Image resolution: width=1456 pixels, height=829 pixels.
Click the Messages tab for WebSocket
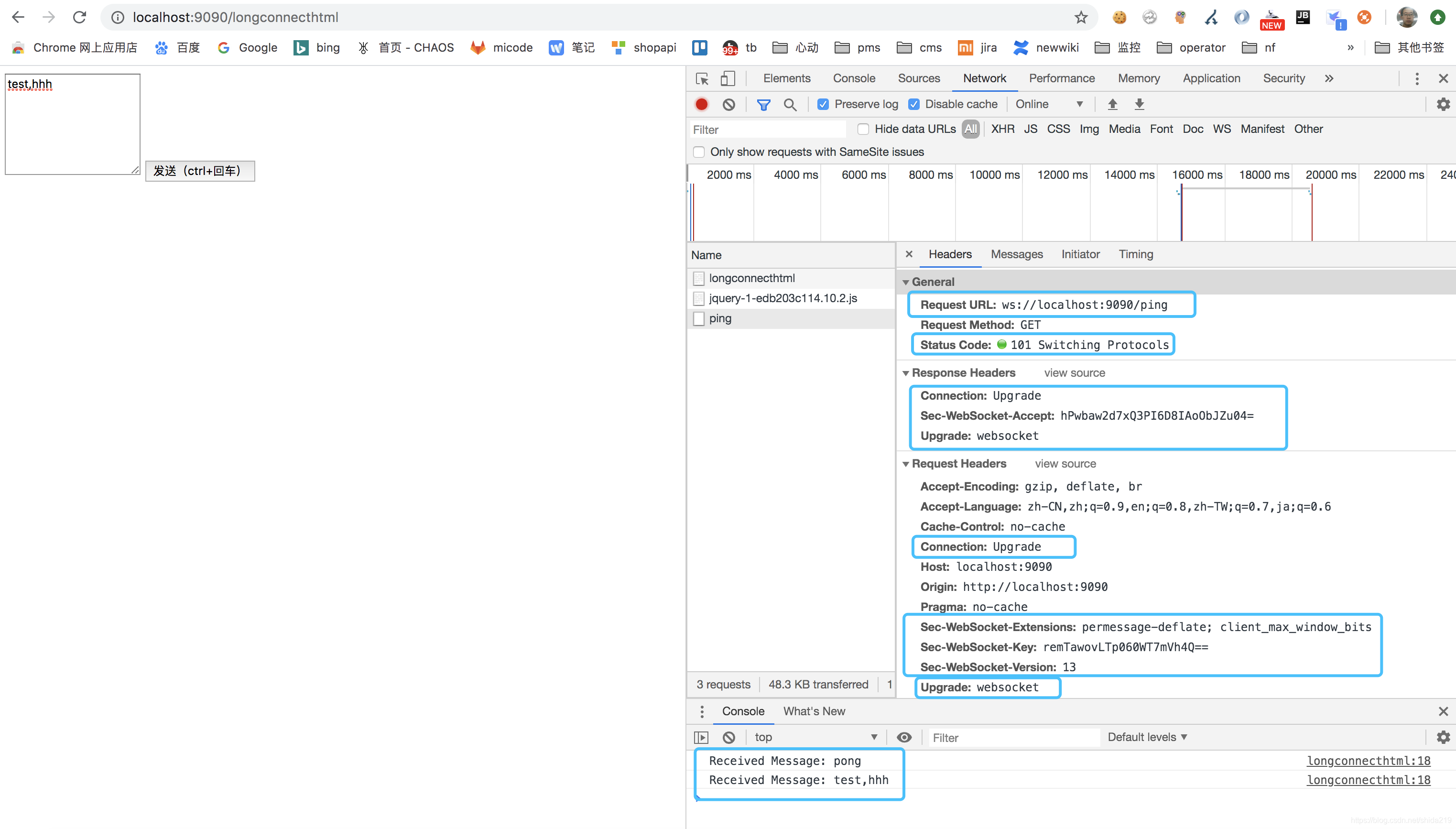1017,254
